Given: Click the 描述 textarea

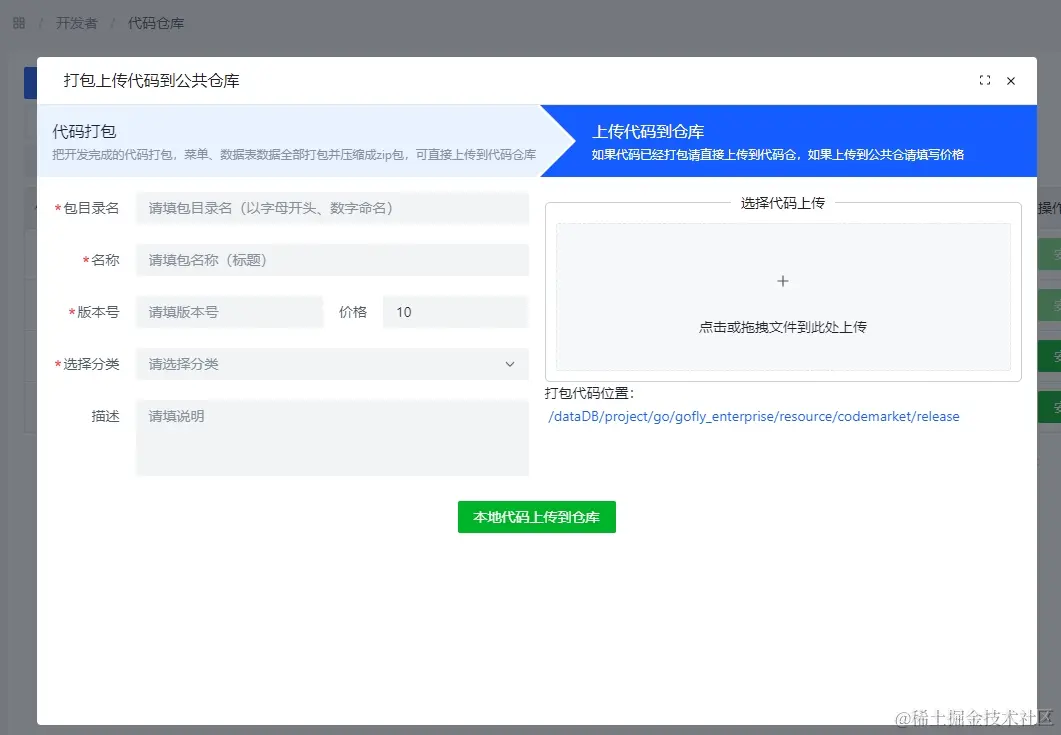Looking at the screenshot, I should pyautogui.click(x=332, y=438).
